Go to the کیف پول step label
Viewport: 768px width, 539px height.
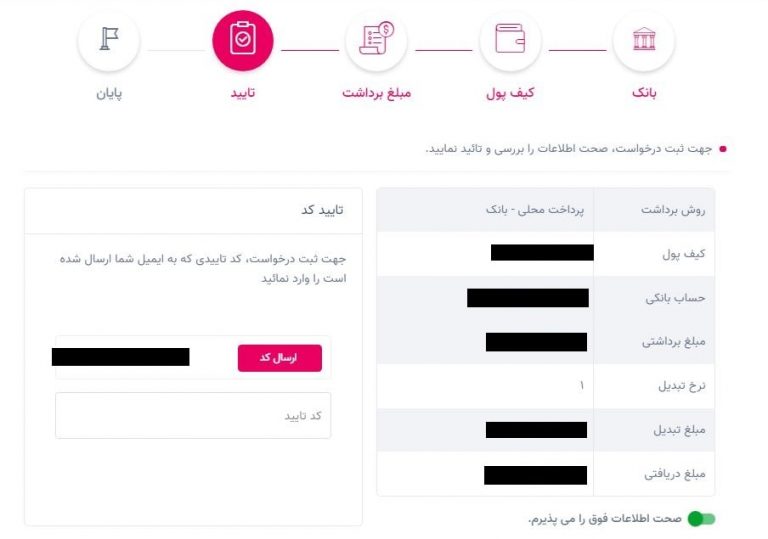(x=510, y=93)
